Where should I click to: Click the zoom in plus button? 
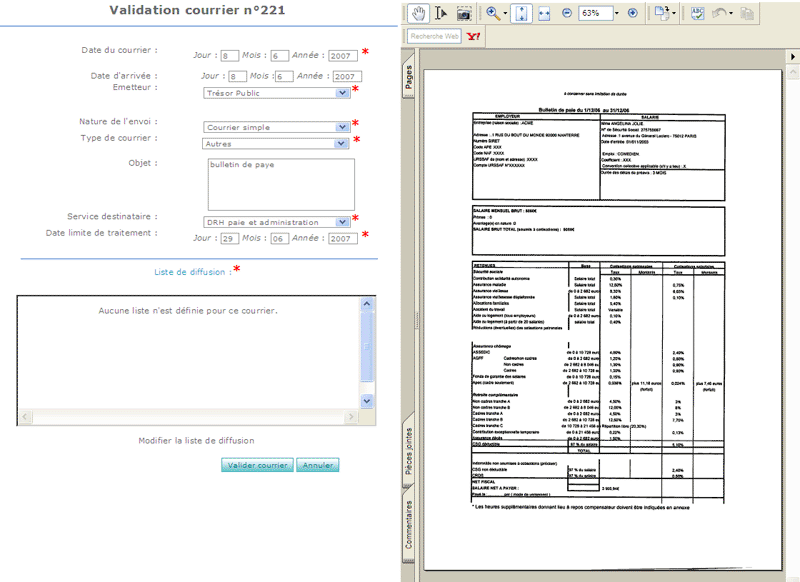coord(633,13)
